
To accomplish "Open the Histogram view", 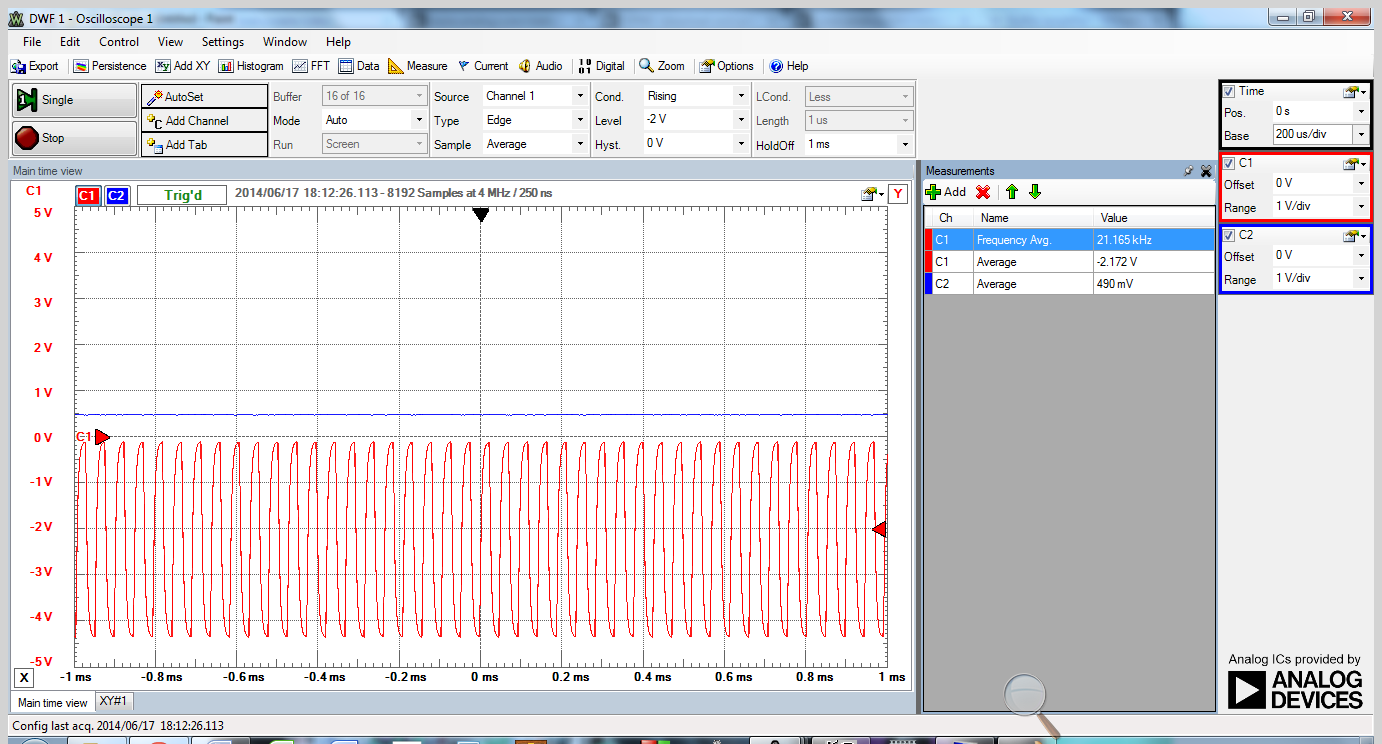I will [250, 66].
